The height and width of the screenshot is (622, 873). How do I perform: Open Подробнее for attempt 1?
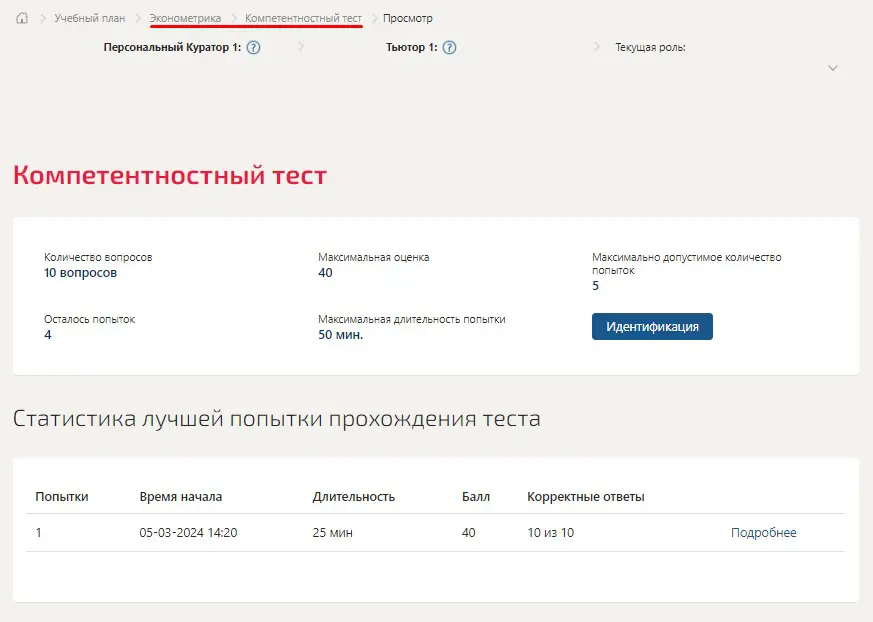(x=763, y=532)
